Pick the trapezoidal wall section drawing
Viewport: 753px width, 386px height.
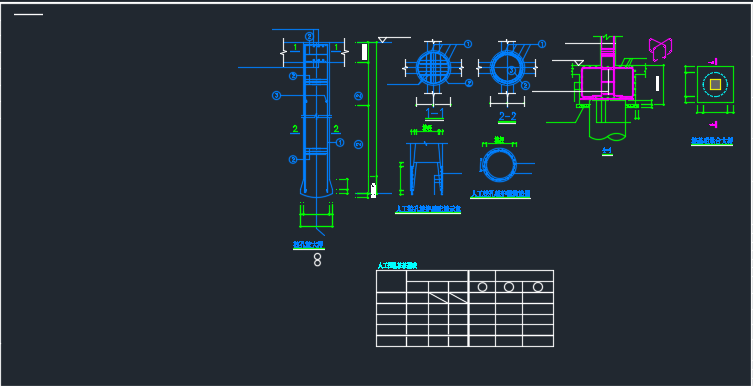click(x=426, y=169)
